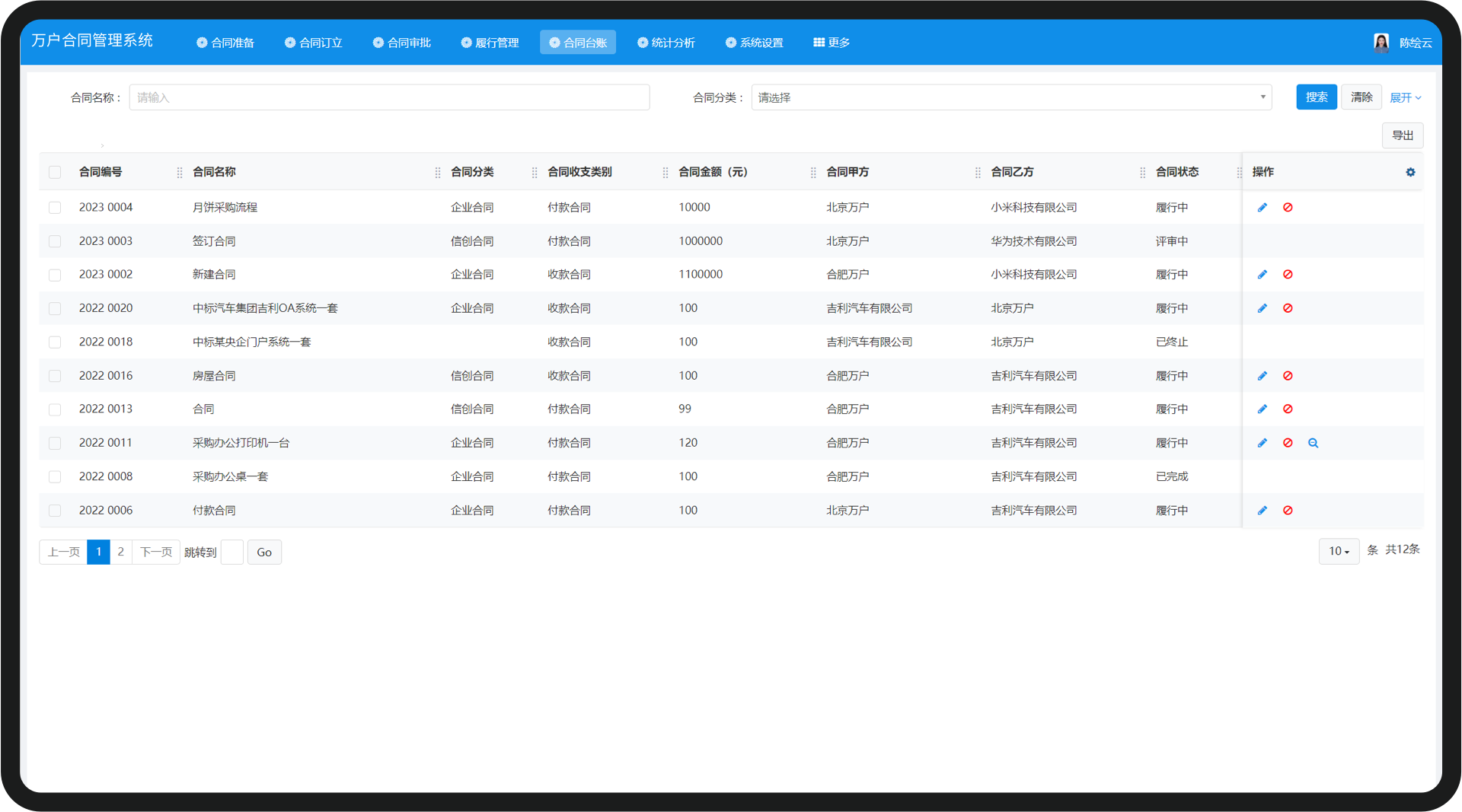Click red stop icon for 2022 0016

click(x=1288, y=376)
